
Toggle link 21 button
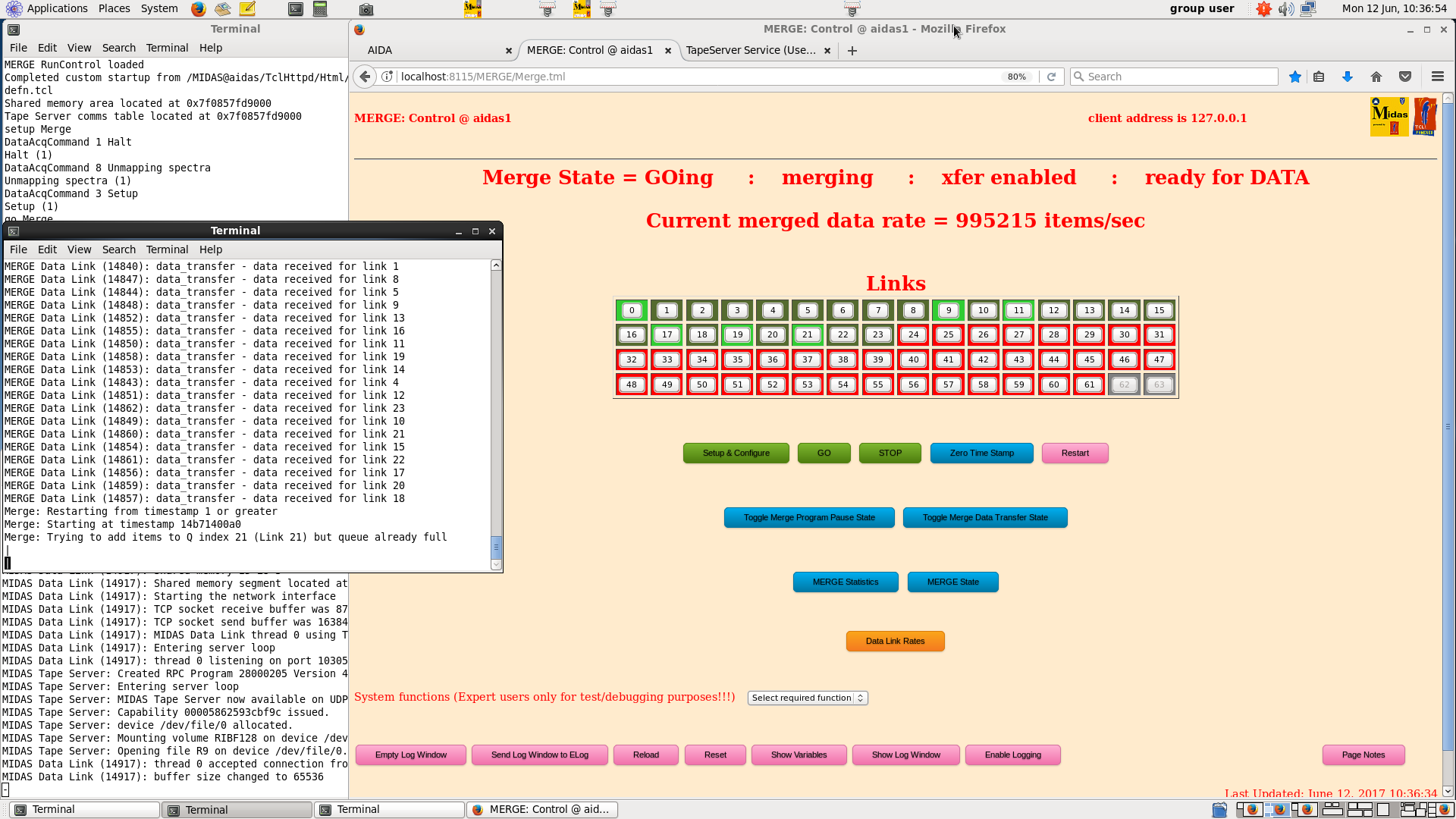[x=808, y=334]
